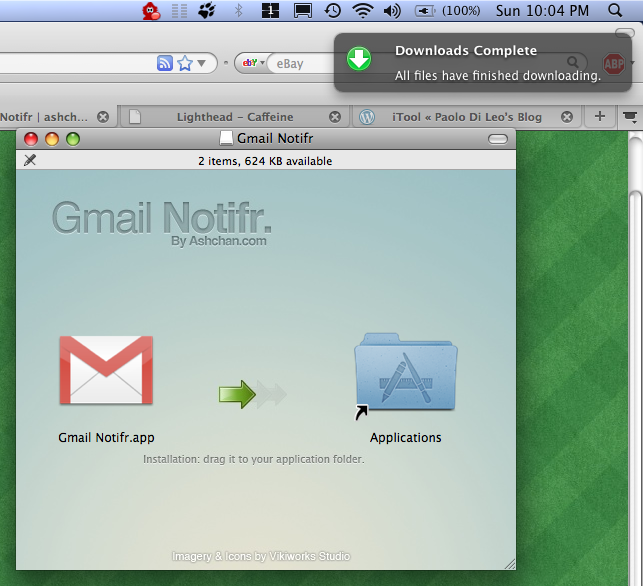This screenshot has height=586, width=643.
Task: Click the Downloads Complete notification text
Action: [x=497, y=63]
